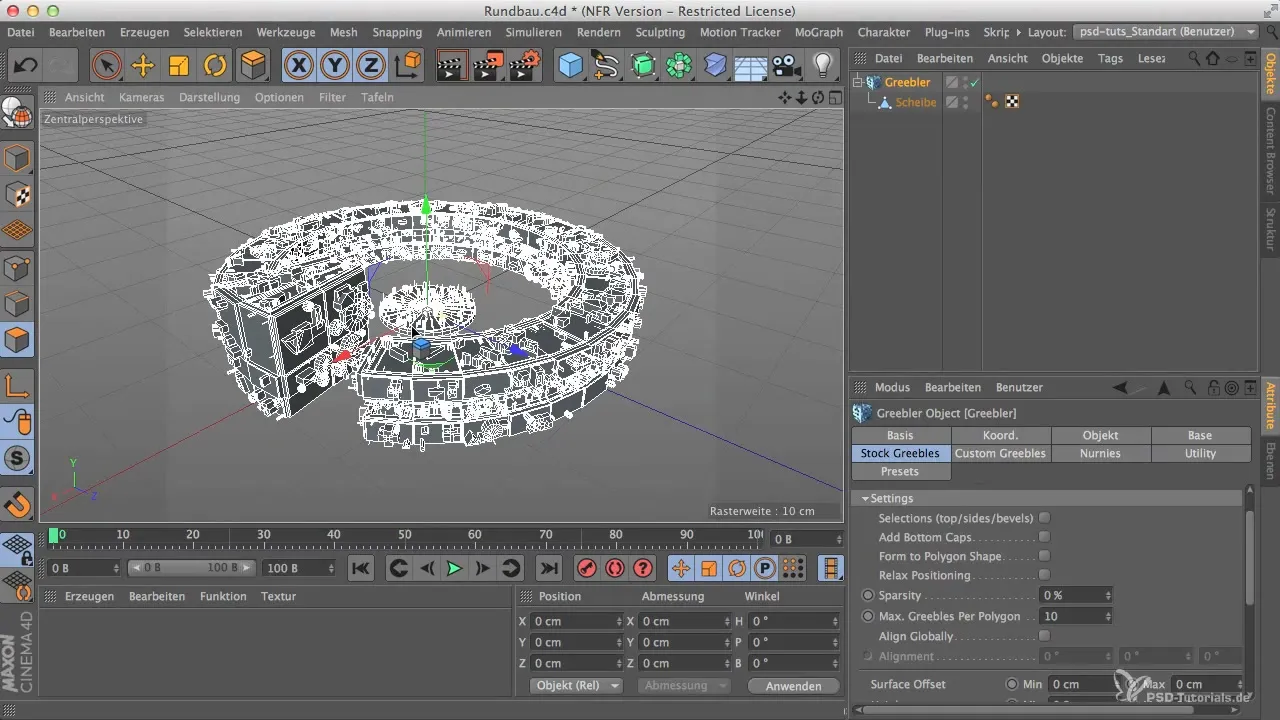Select the Live Selection tool
The height and width of the screenshot is (720, 1280).
click(106, 66)
